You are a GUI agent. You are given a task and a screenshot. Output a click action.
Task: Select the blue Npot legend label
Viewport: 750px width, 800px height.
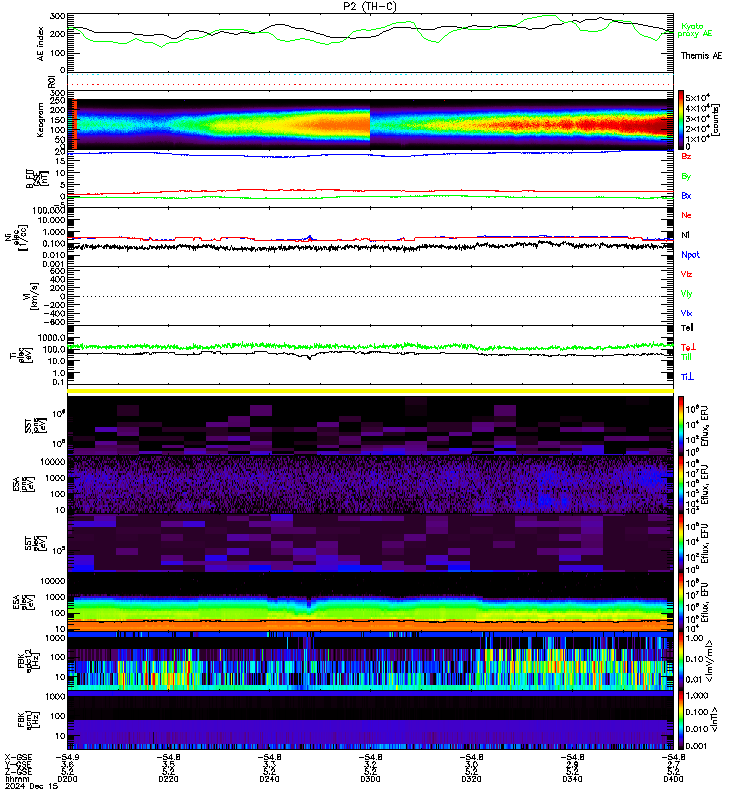690,255
